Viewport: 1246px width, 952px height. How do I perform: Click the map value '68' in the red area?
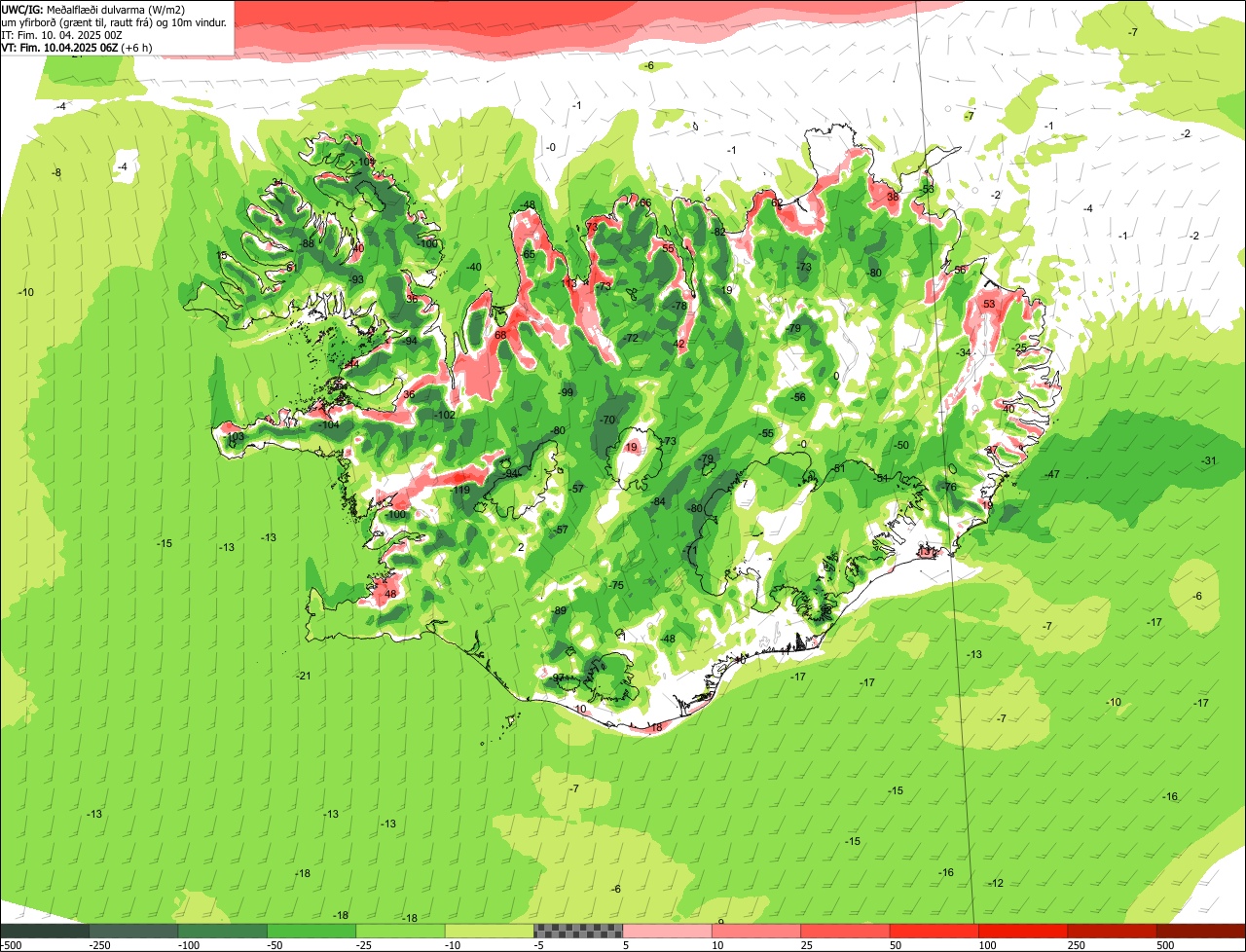pyautogui.click(x=500, y=335)
